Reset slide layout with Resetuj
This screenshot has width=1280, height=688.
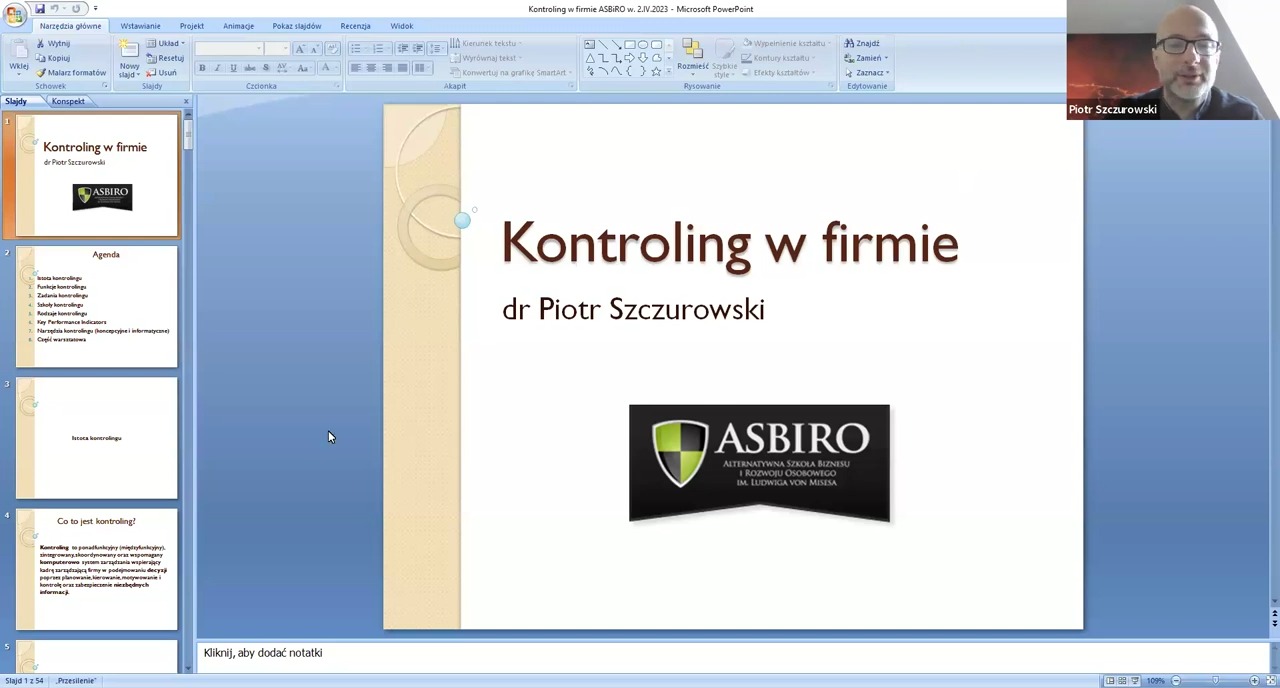click(x=166, y=58)
